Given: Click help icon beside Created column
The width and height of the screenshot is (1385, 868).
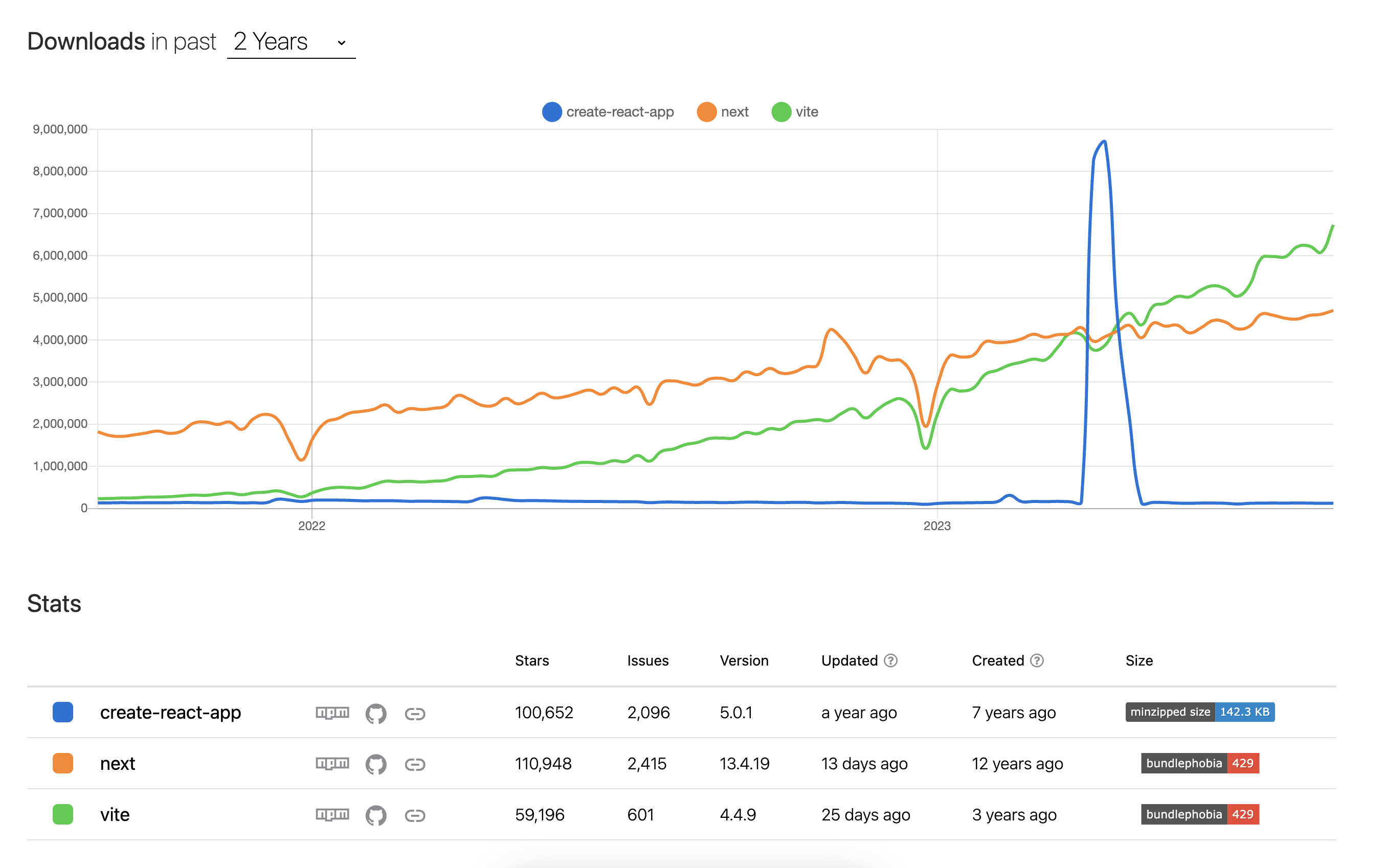Looking at the screenshot, I should [x=1037, y=661].
